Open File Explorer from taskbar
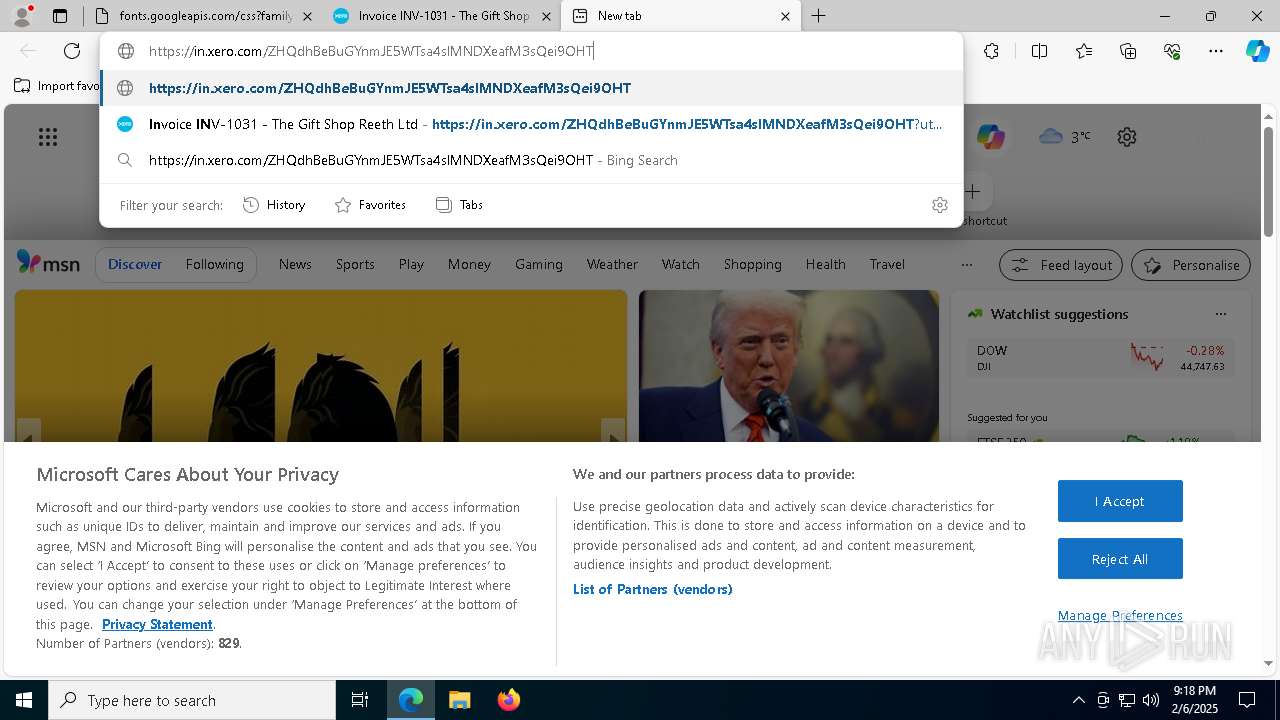The height and width of the screenshot is (720, 1280). tap(459, 700)
